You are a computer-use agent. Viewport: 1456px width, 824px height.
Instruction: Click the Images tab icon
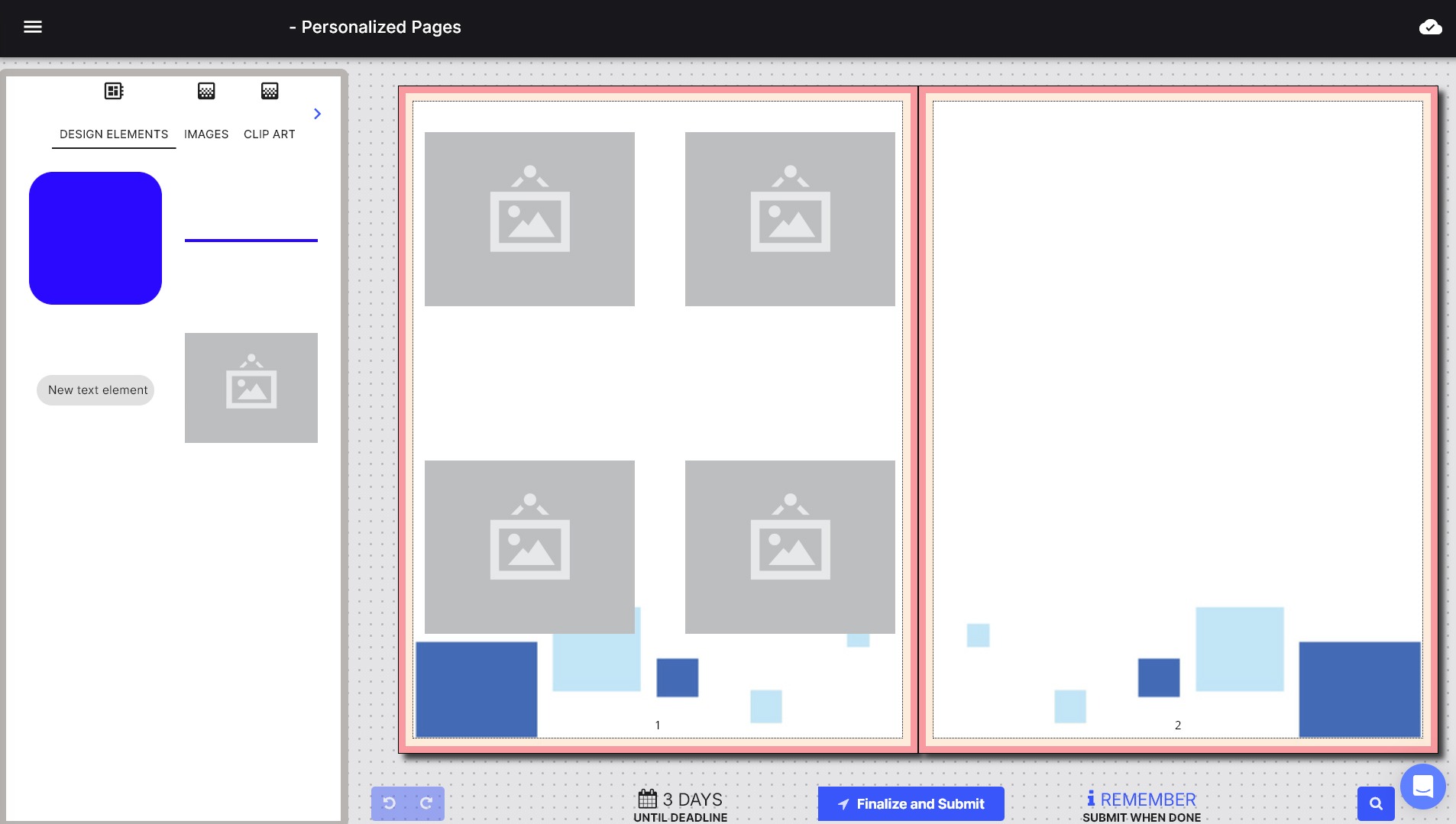[206, 91]
